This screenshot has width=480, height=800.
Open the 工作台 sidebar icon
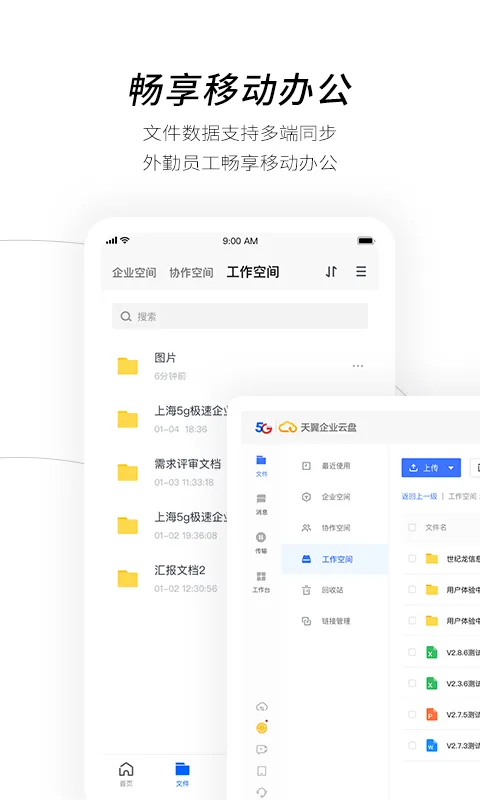tap(261, 582)
